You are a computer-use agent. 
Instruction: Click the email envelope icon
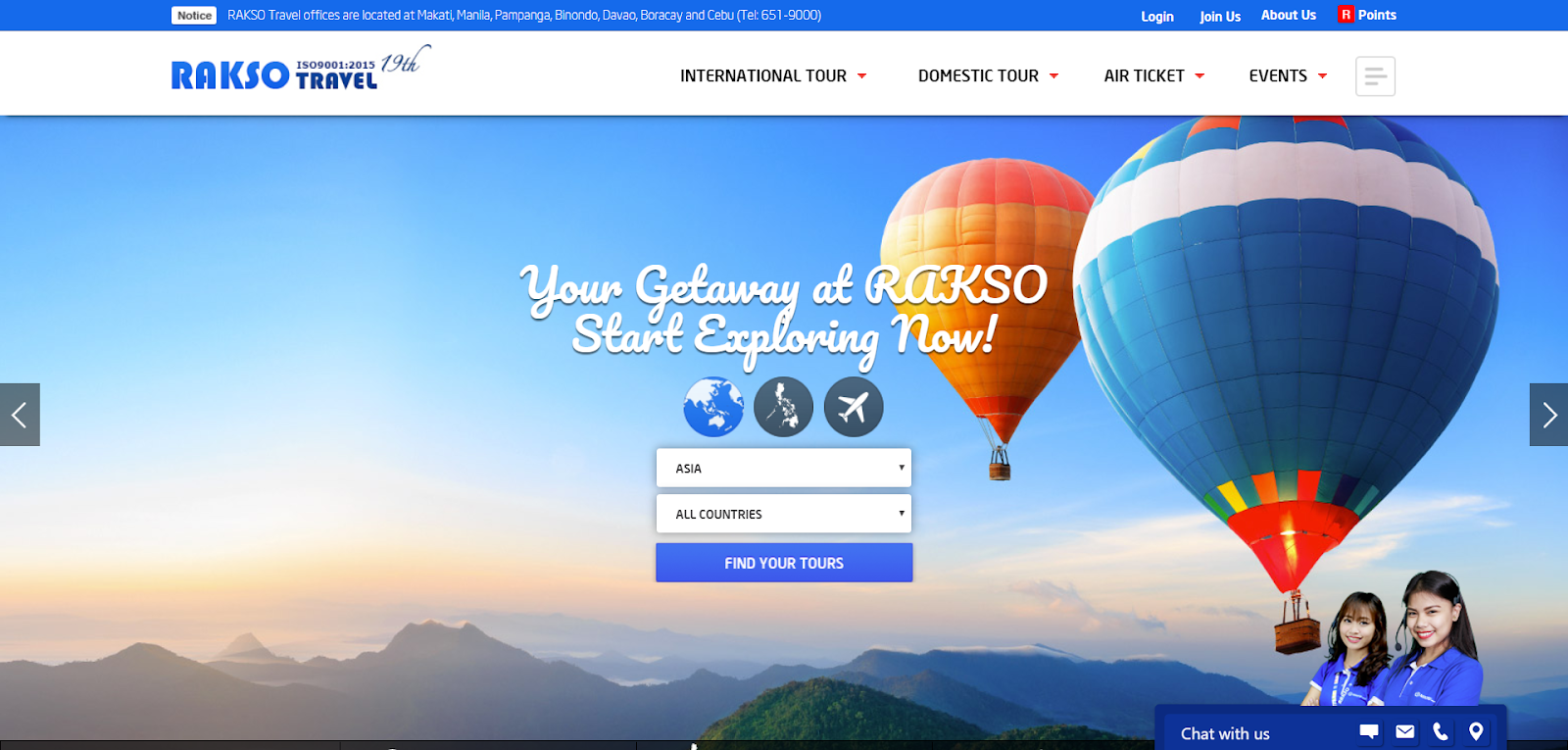pos(1405,731)
